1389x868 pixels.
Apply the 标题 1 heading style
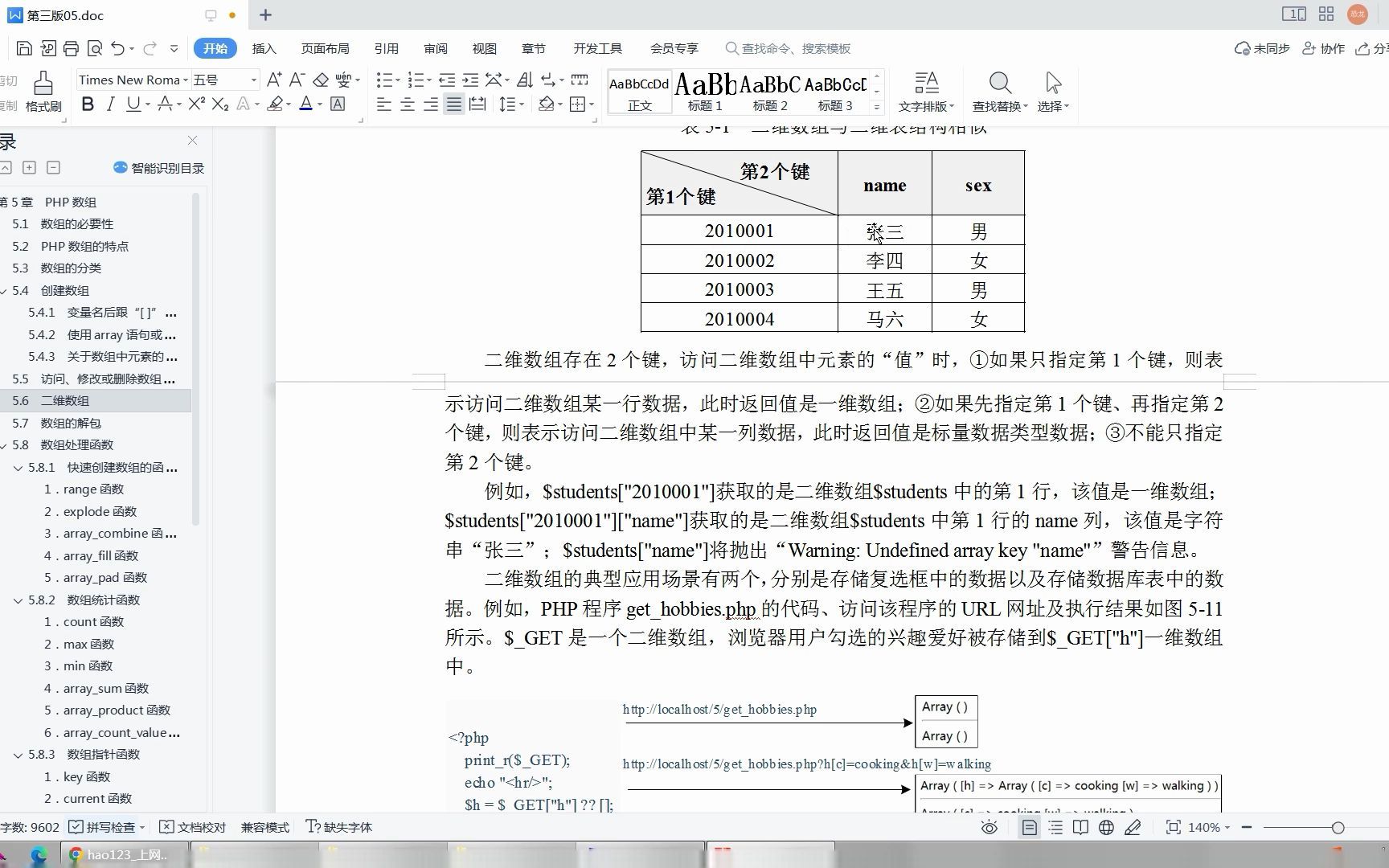tap(705, 91)
